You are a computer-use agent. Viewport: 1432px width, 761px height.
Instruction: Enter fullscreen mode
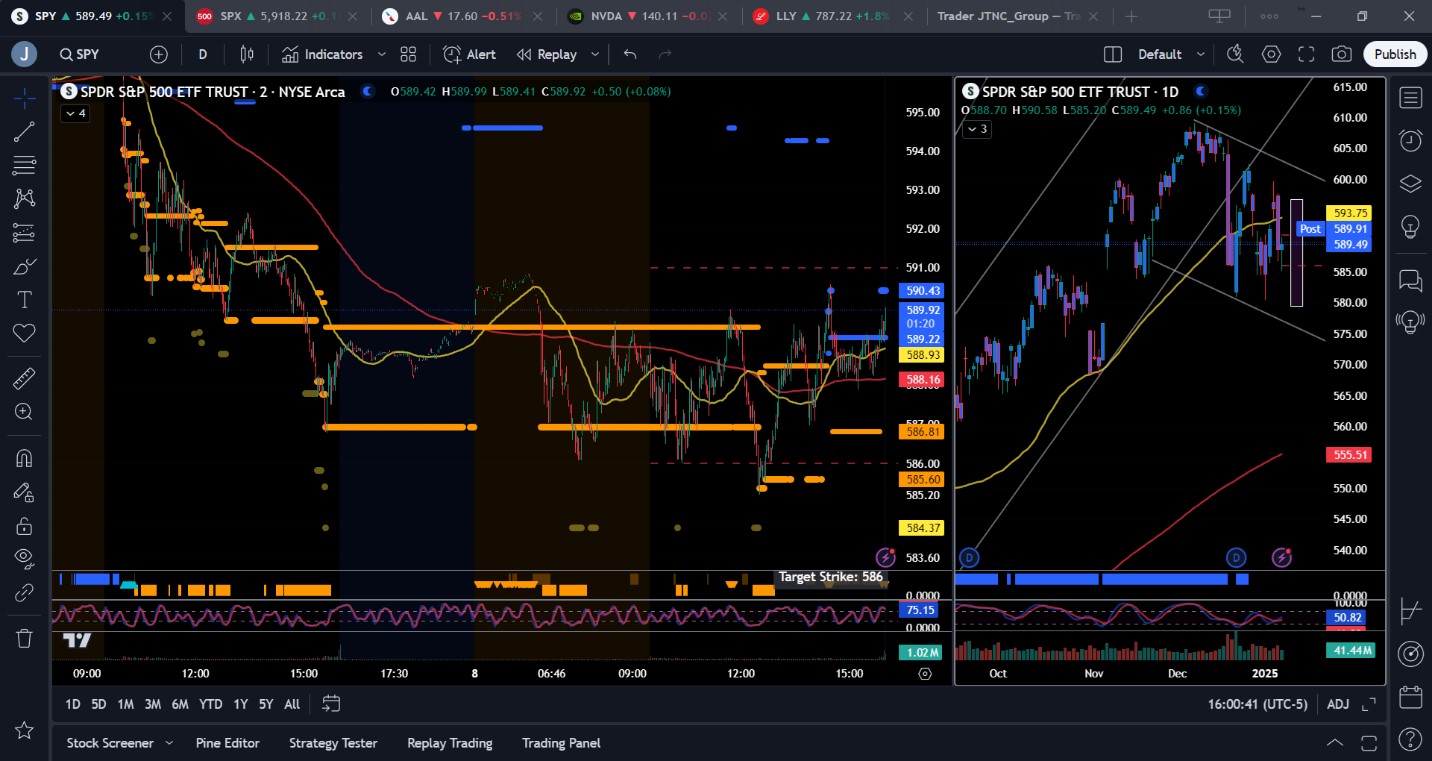(1306, 54)
